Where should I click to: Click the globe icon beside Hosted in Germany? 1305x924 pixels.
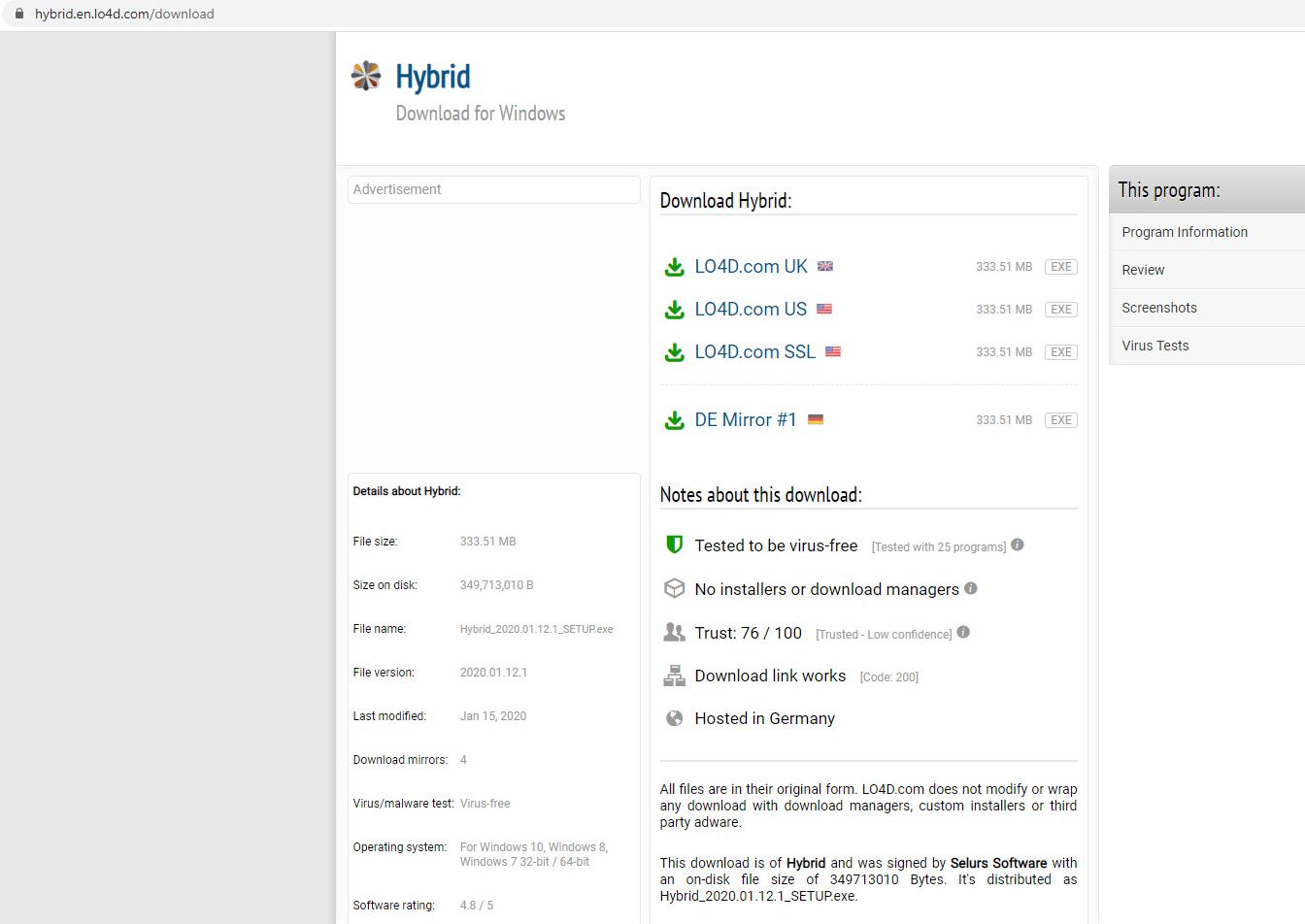(674, 718)
